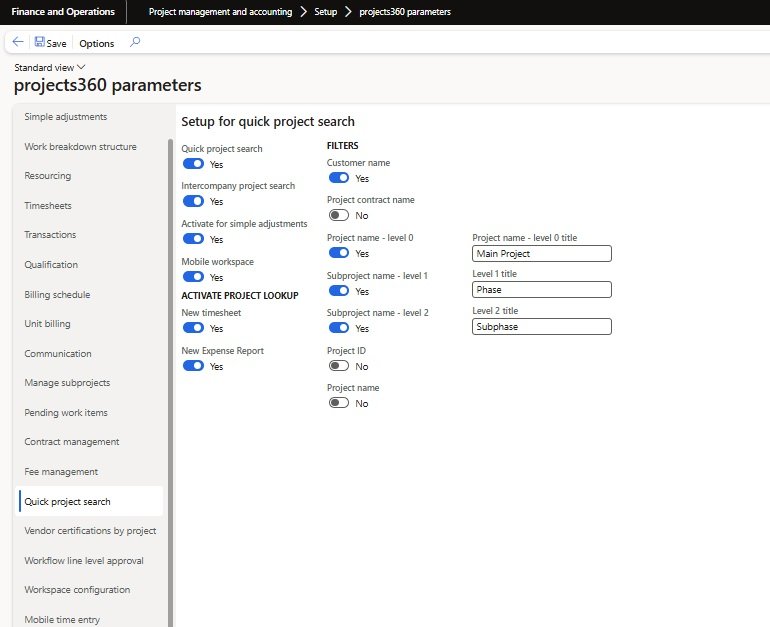Turn on the Project ID filter
The width and height of the screenshot is (770, 627).
(339, 366)
